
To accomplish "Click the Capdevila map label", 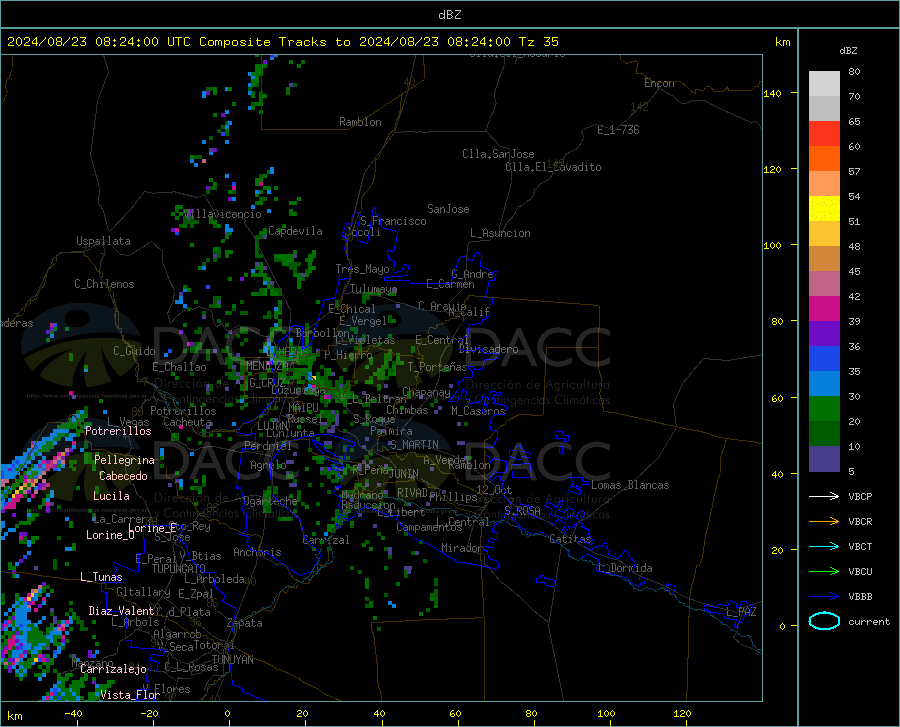I will (x=295, y=231).
